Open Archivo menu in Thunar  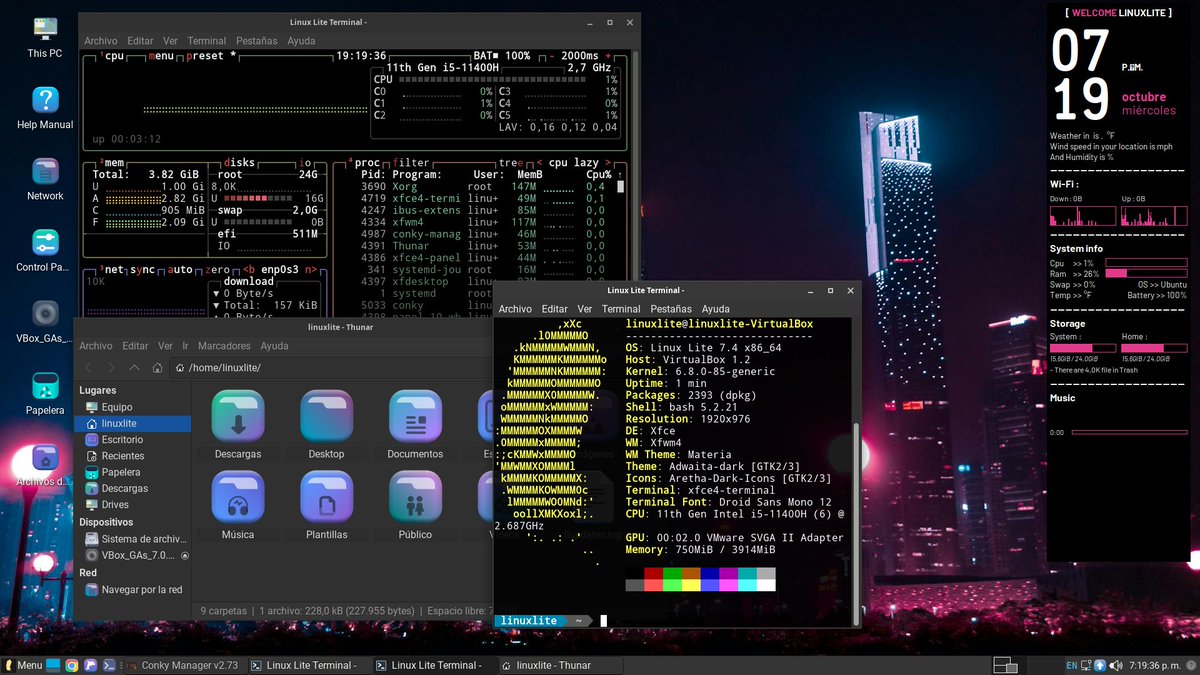[97, 346]
